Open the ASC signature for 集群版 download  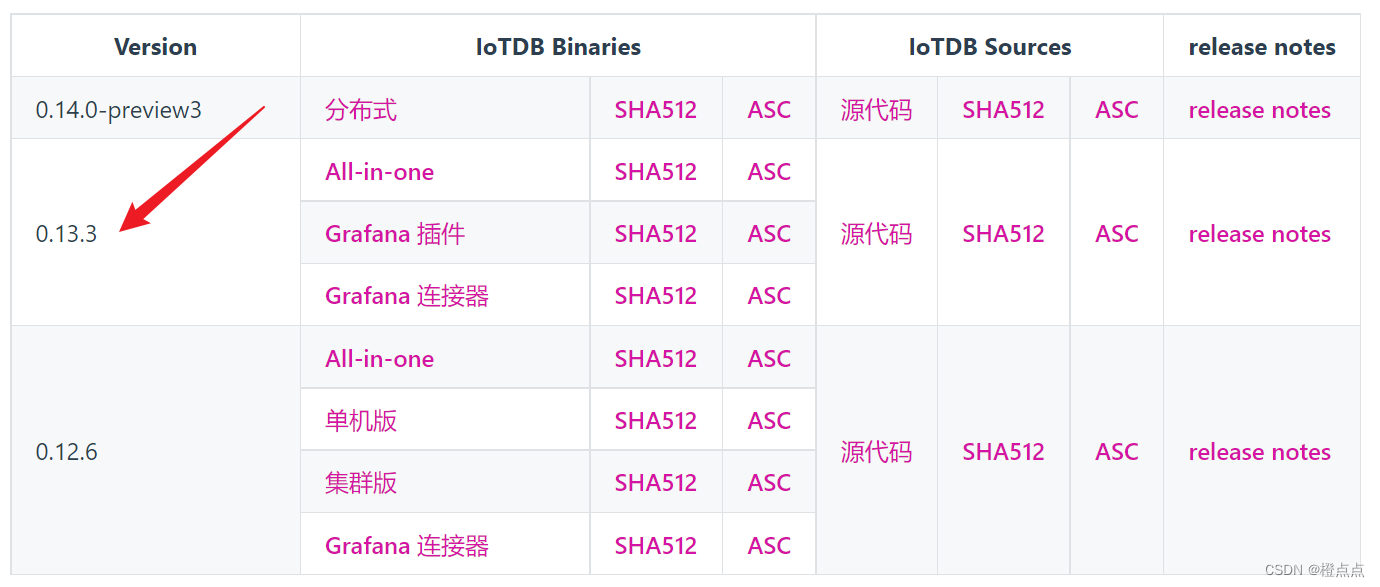[x=768, y=481]
